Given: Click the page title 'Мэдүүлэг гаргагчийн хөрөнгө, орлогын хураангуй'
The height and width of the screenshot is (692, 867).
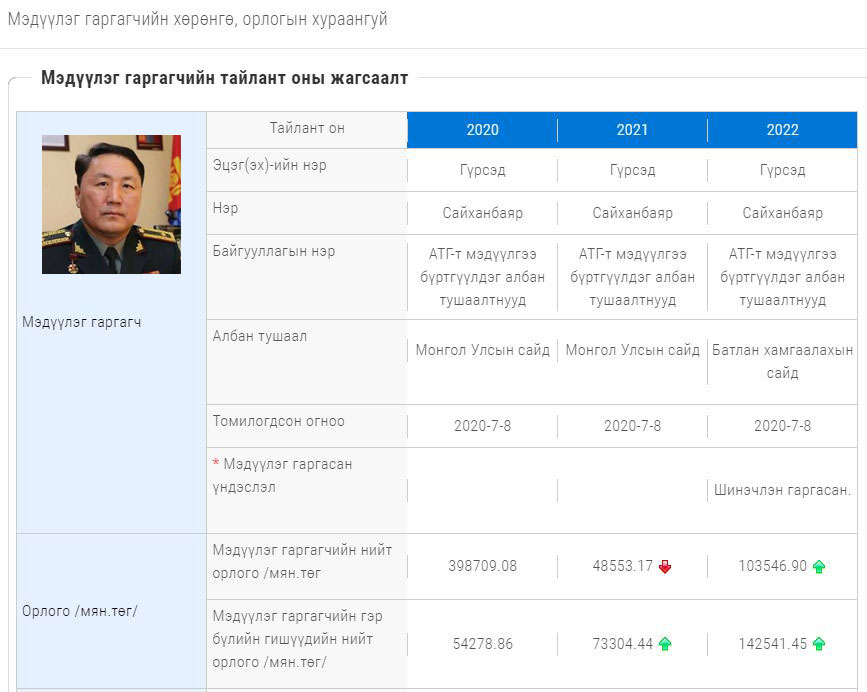Looking at the screenshot, I should coord(197,19).
